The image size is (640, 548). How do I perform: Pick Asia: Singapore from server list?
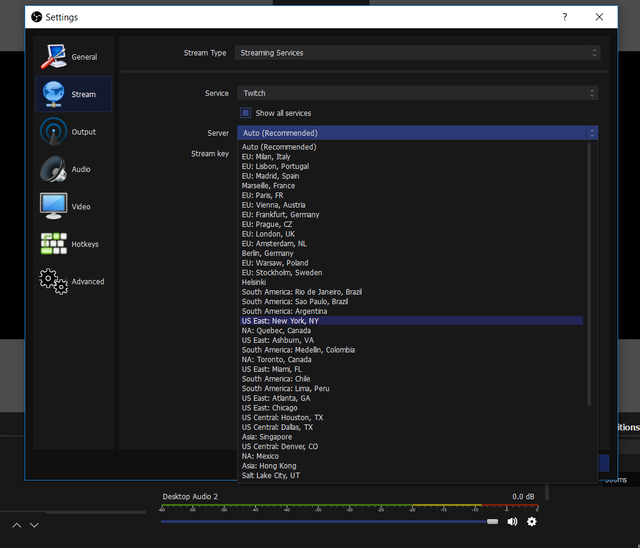pyautogui.click(x=271, y=437)
